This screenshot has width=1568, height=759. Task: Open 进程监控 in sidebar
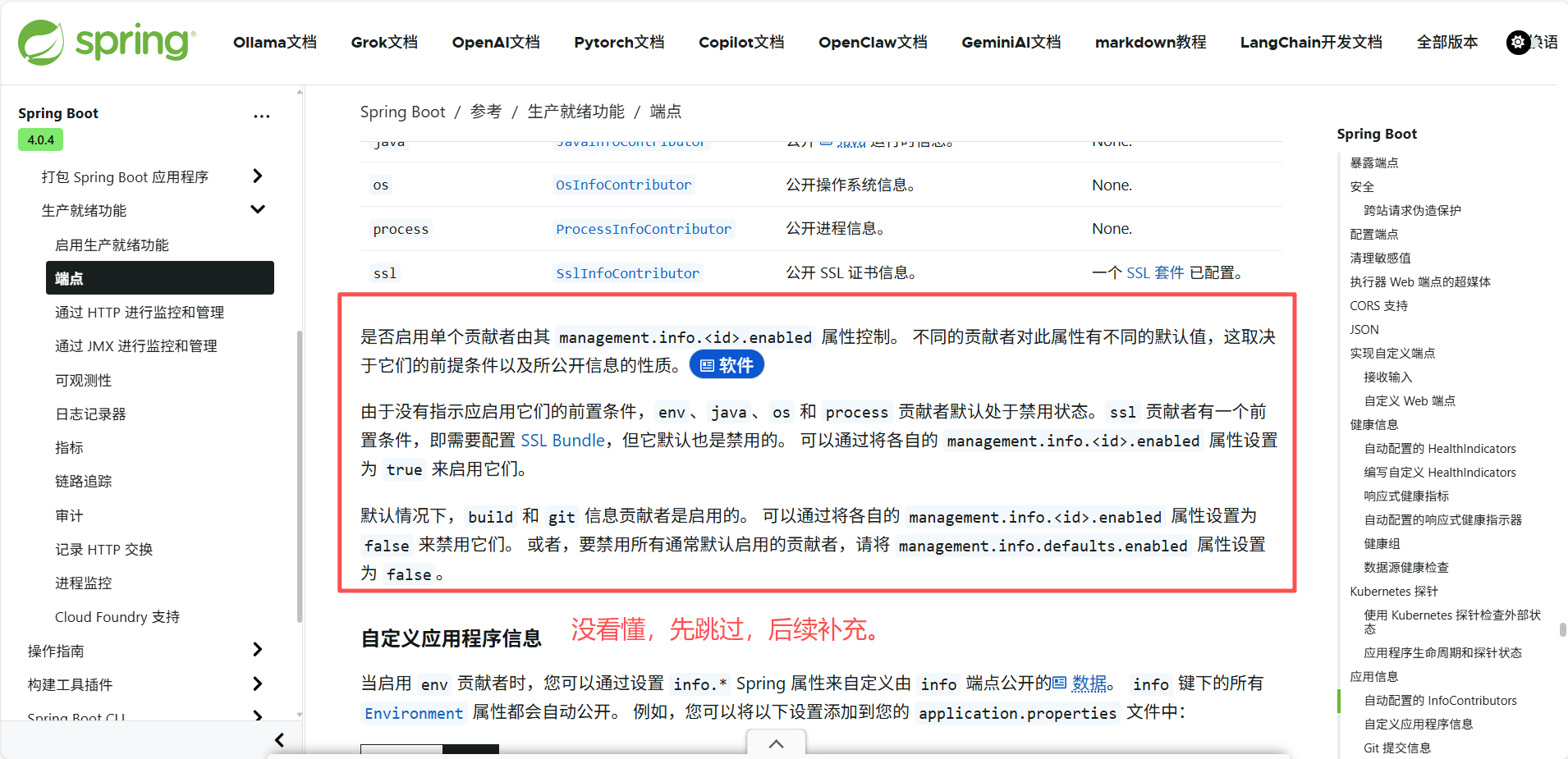click(x=83, y=583)
